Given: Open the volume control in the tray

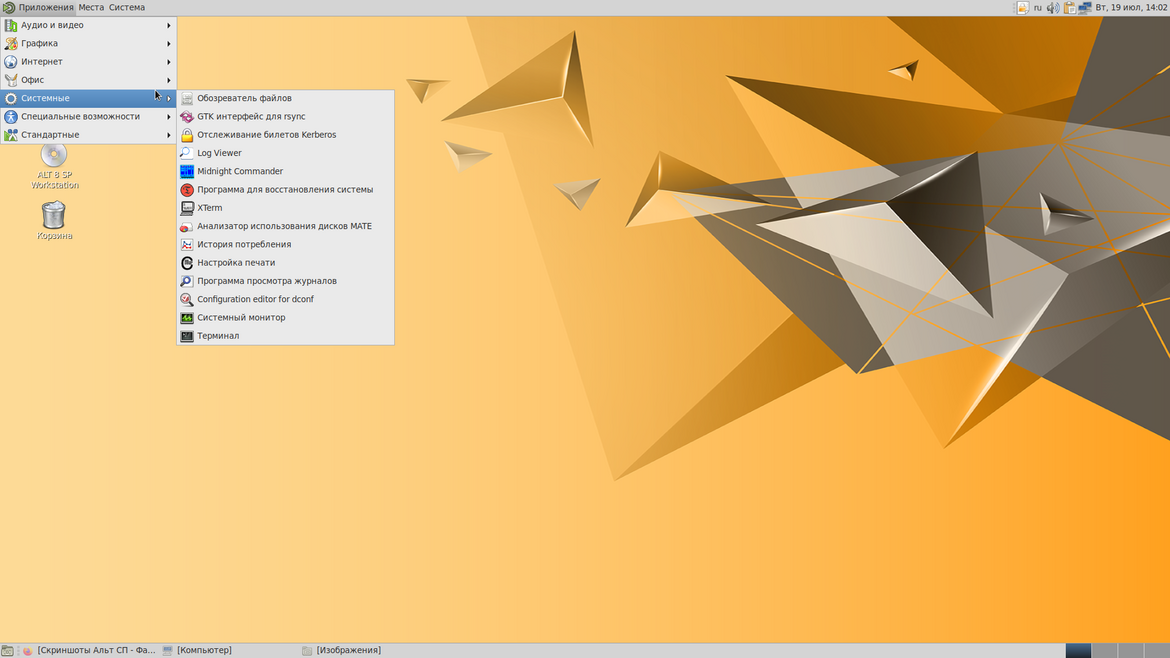Looking at the screenshot, I should tap(1053, 7).
